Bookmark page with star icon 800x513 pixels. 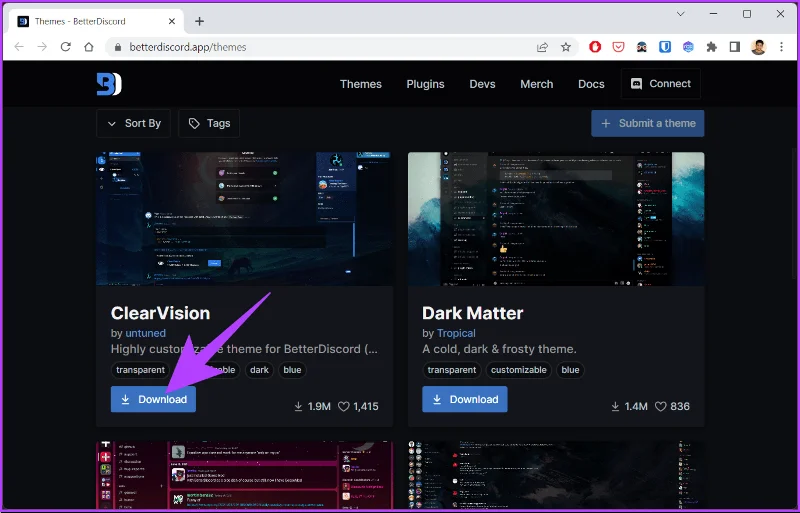(x=566, y=47)
